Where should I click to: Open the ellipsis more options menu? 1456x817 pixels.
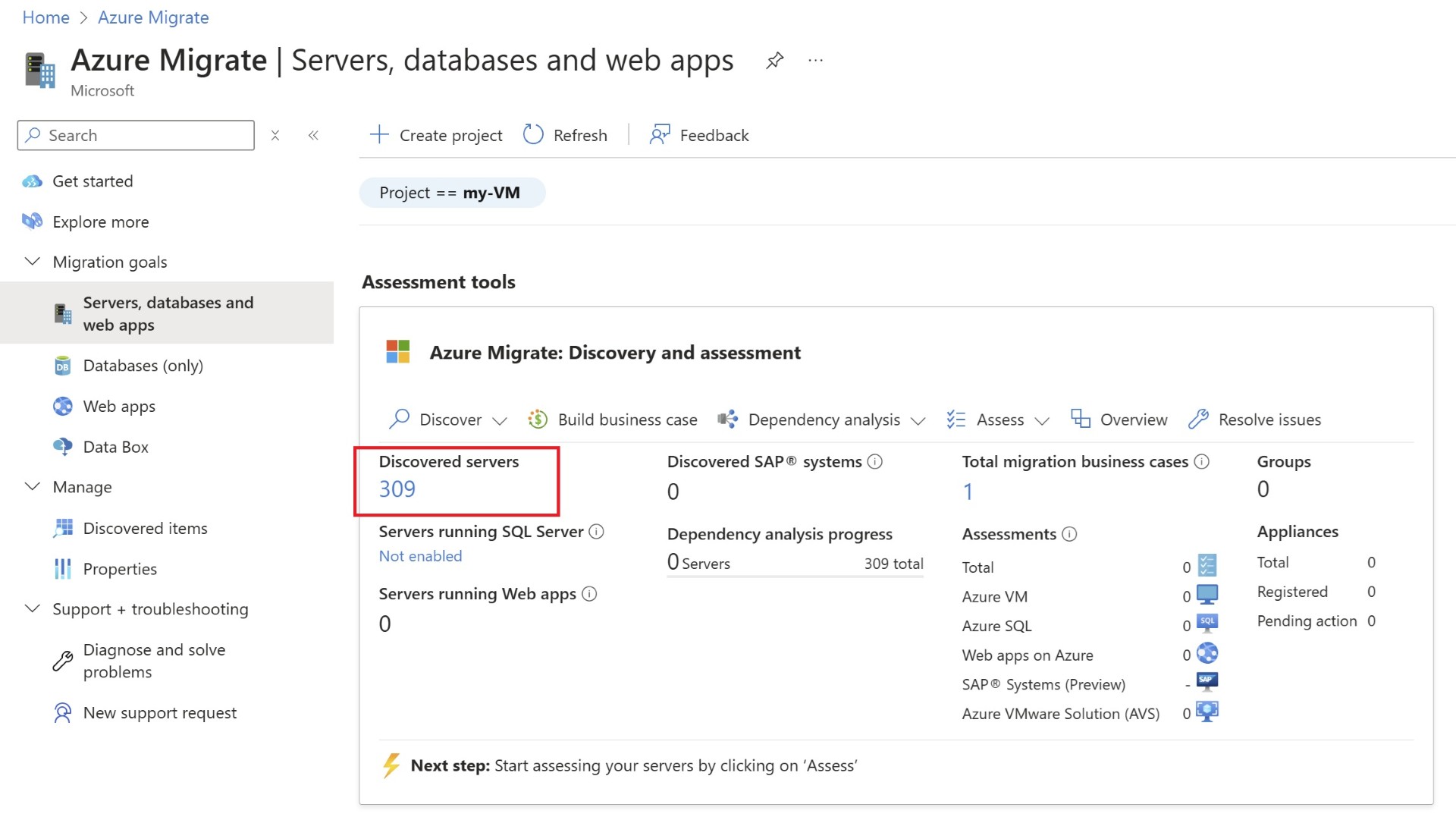tap(815, 61)
